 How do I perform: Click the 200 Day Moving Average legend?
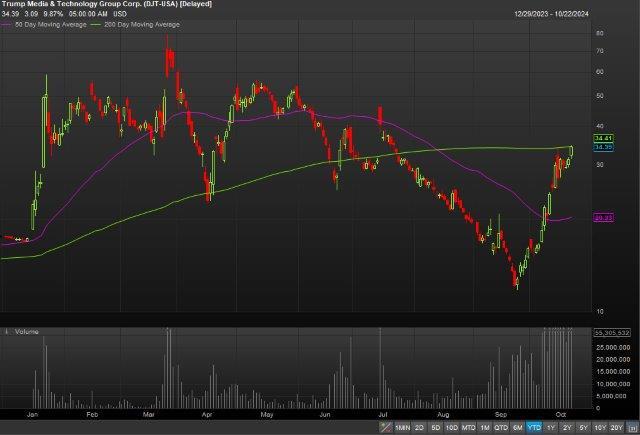[136, 24]
